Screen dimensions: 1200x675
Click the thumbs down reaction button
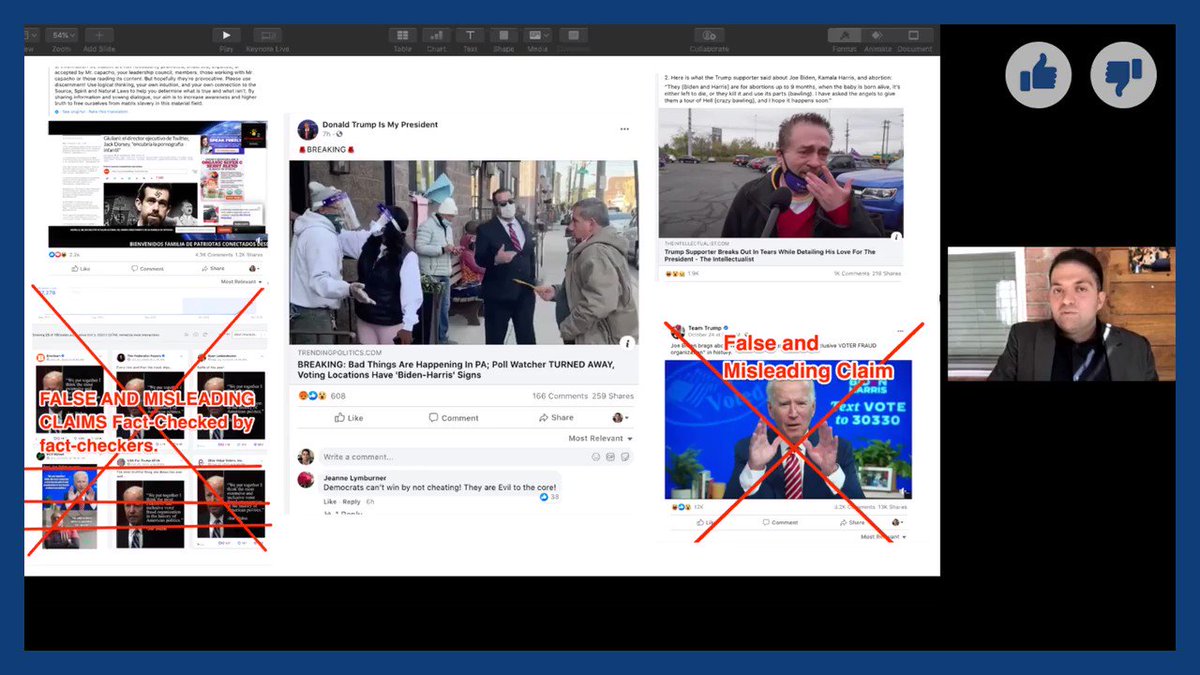(x=1123, y=75)
